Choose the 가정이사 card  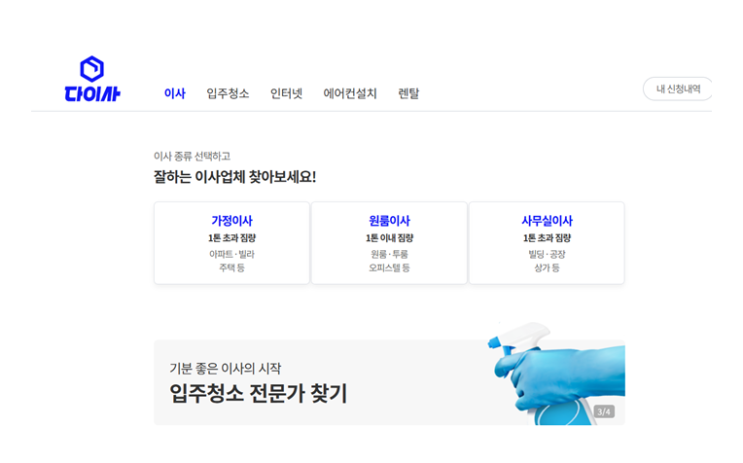(232, 243)
